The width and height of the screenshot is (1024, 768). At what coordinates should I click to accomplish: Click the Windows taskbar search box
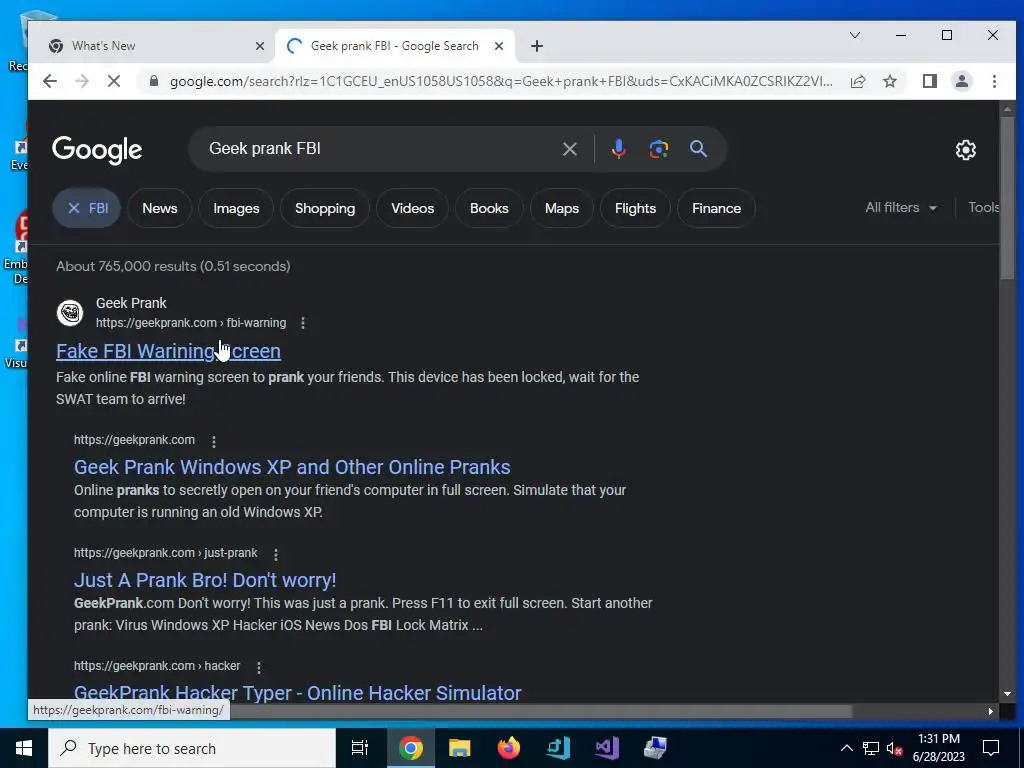[x=192, y=748]
